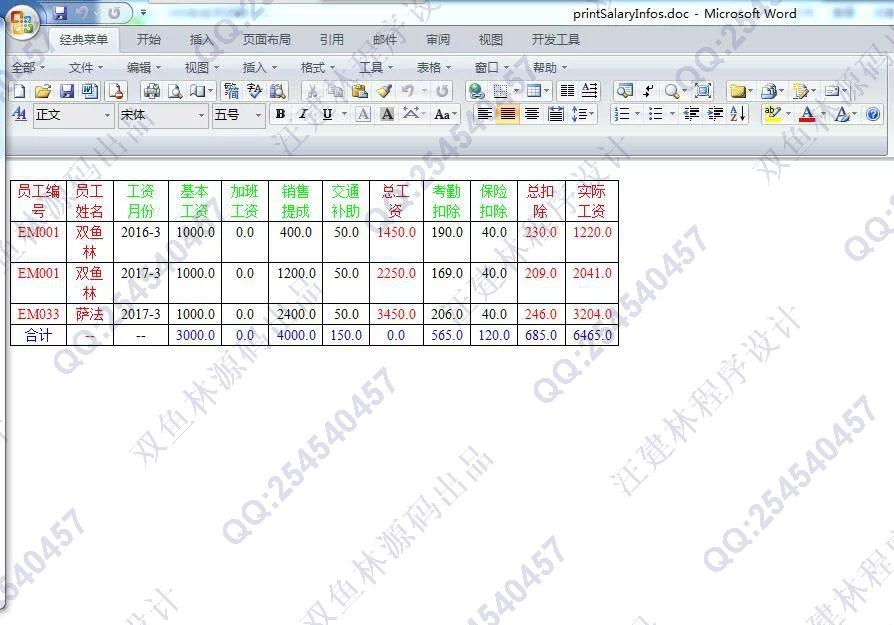Select the Format Painter brush
The image size is (894, 625).
coord(384,91)
